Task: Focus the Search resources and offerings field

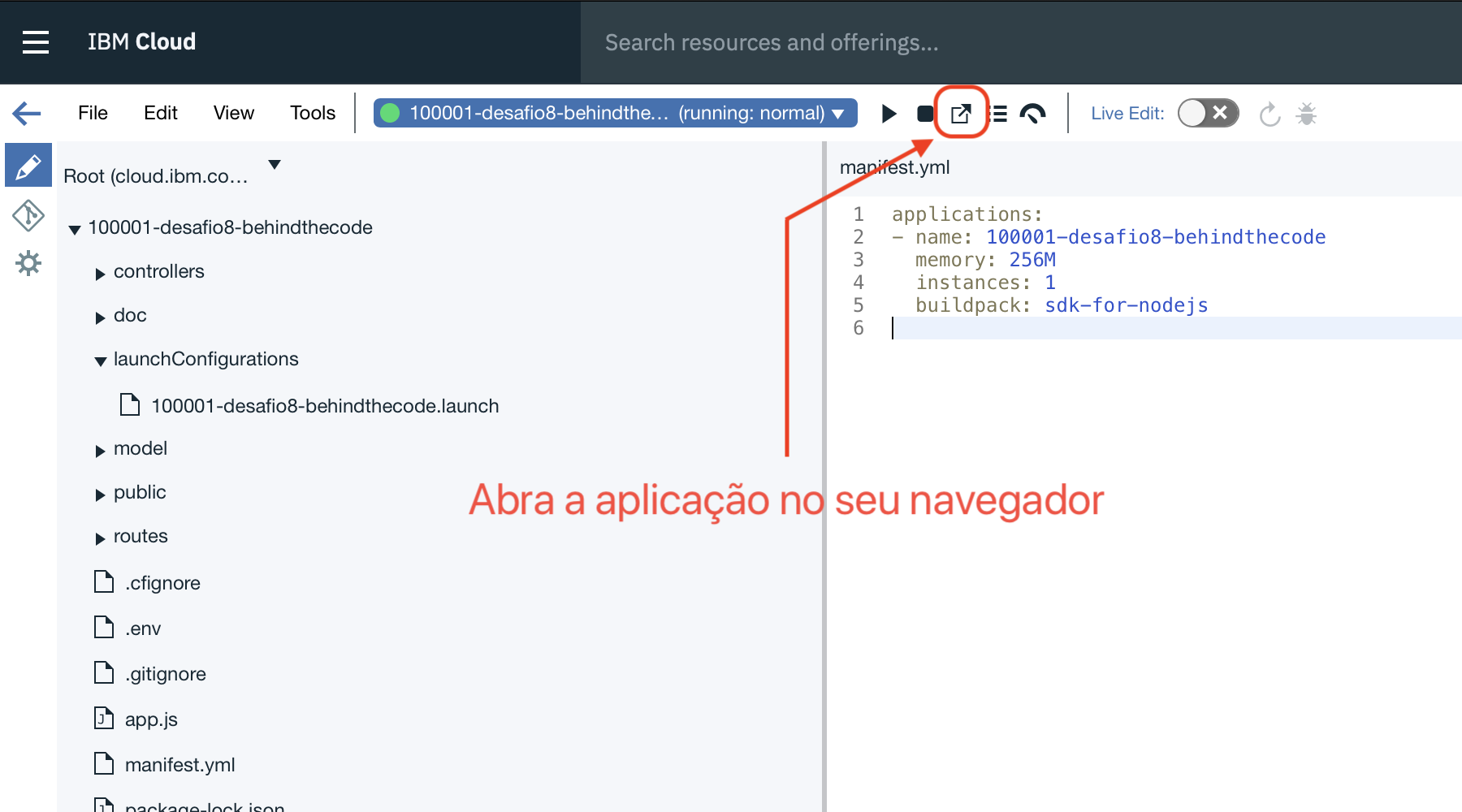Action: point(1021,42)
